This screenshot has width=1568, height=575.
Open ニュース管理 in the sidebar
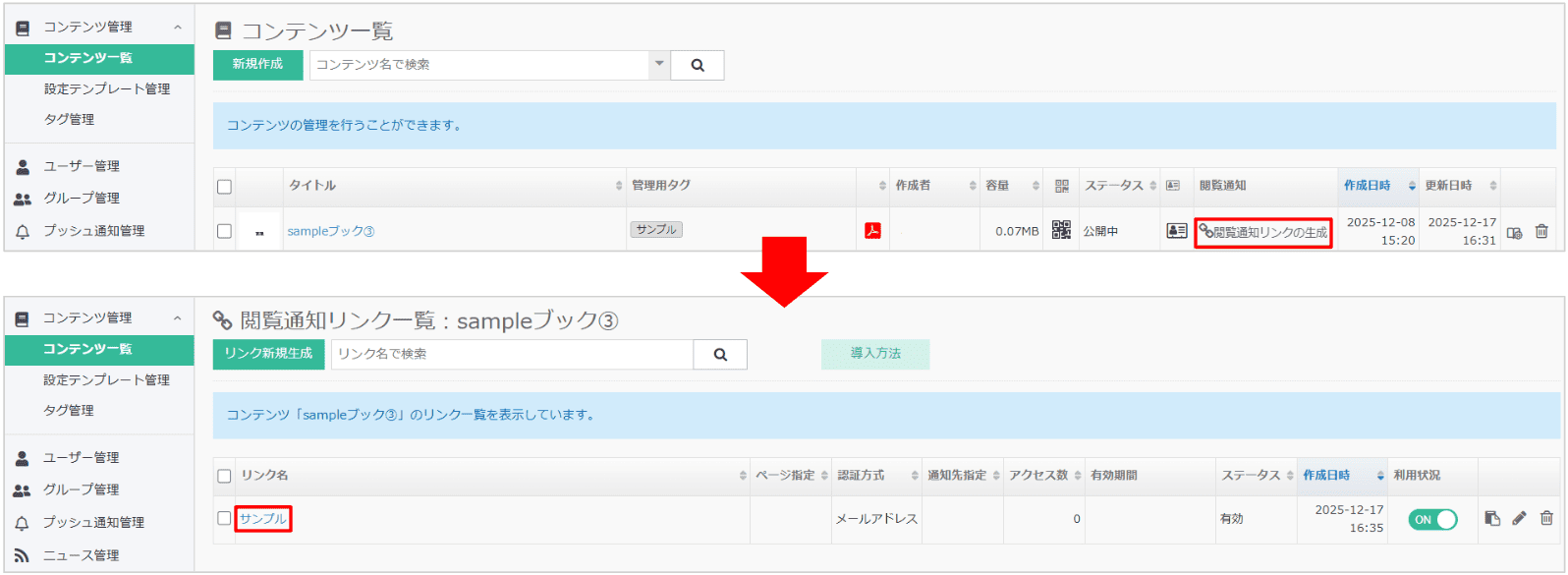tap(82, 555)
